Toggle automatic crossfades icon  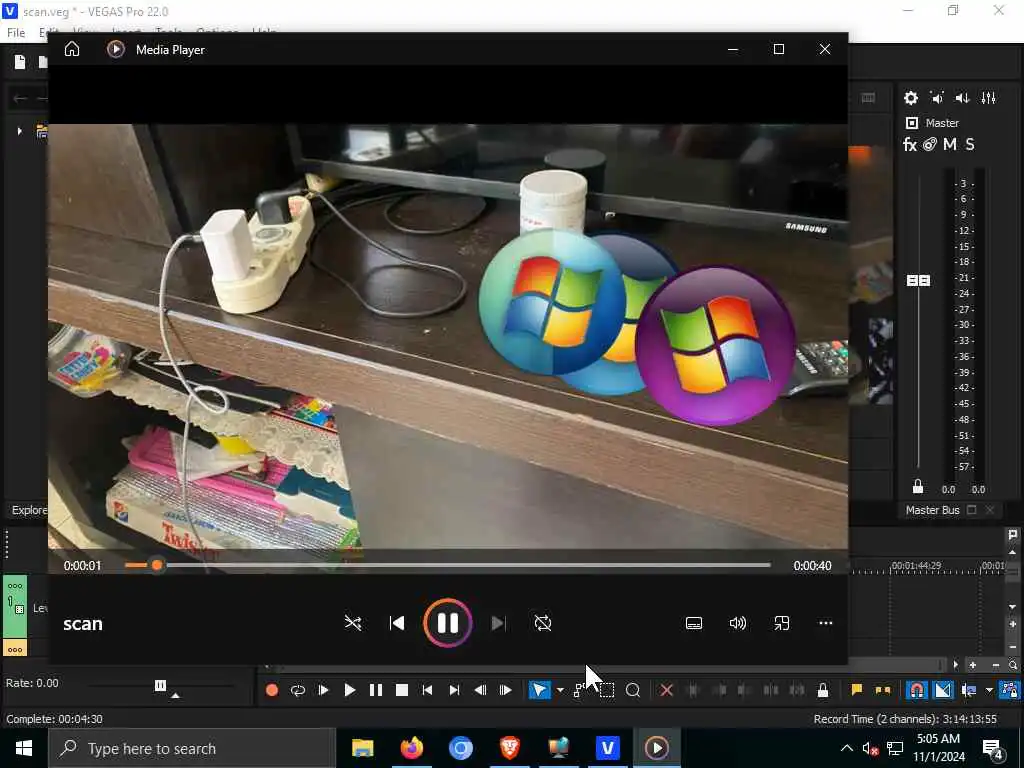(943, 690)
